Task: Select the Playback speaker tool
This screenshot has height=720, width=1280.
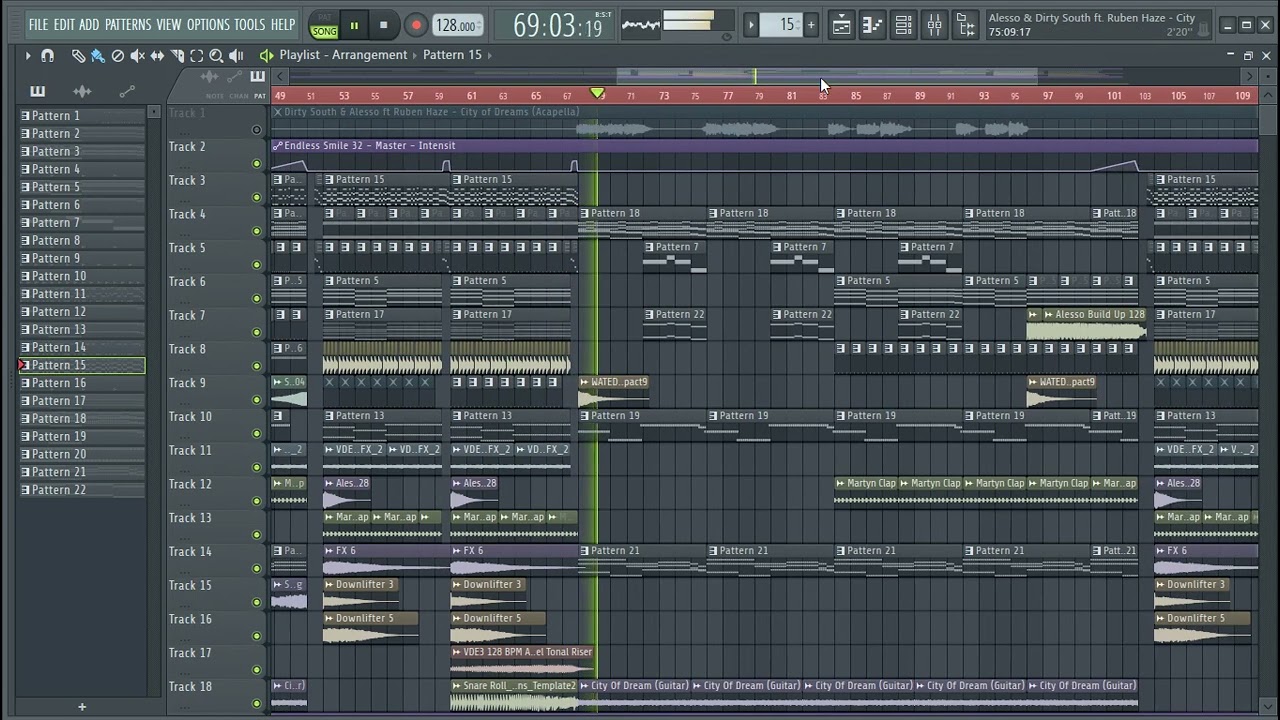Action: [x=236, y=56]
